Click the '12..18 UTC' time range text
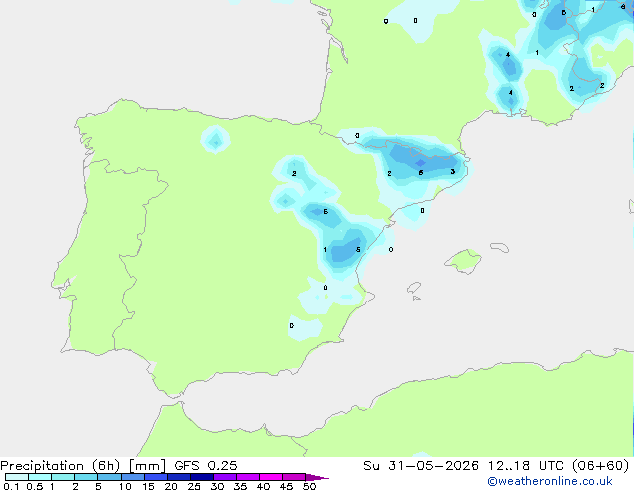 point(524,466)
